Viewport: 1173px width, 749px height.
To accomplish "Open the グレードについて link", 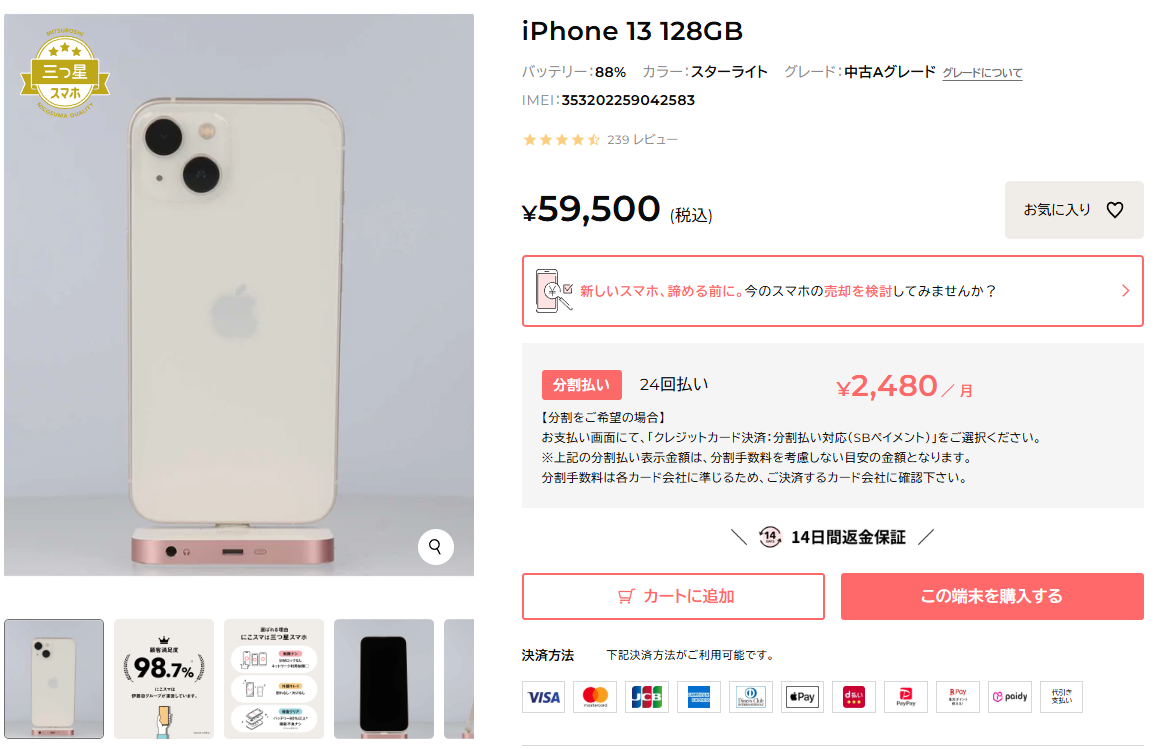I will (x=981, y=73).
